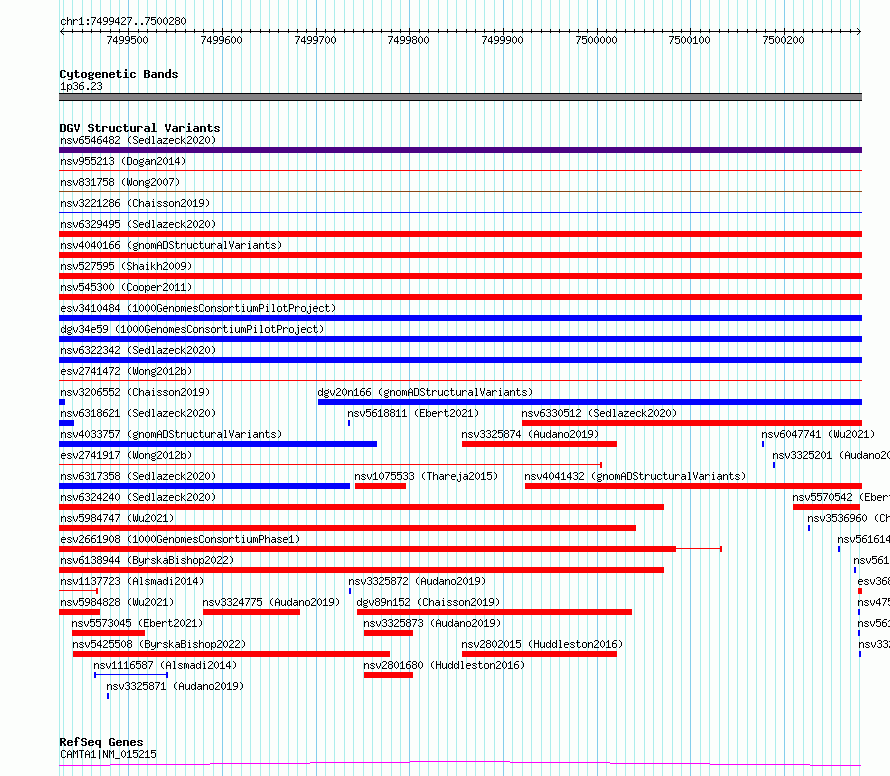The image size is (890, 776).
Task: Open nsv6329495 (Sedlazeck2020) variant entry
Action: pos(138,224)
